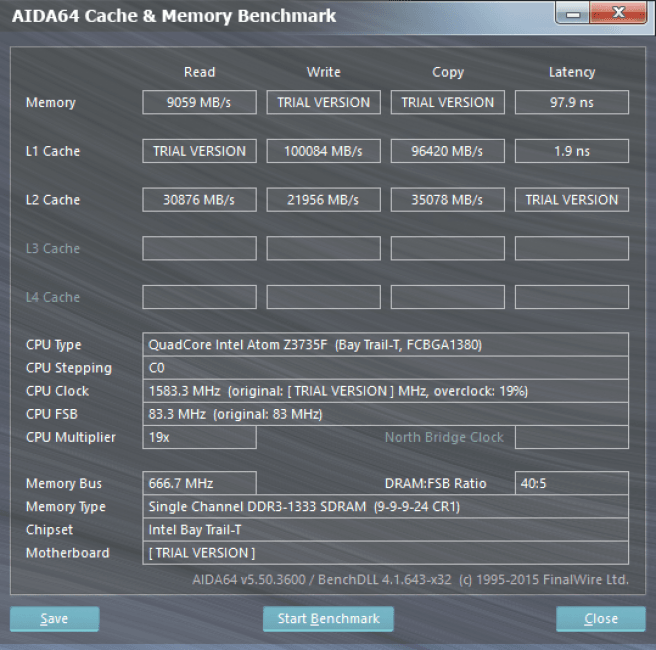
Task: Select L1 Cache Write 100084 MB/s
Action: click(323, 151)
